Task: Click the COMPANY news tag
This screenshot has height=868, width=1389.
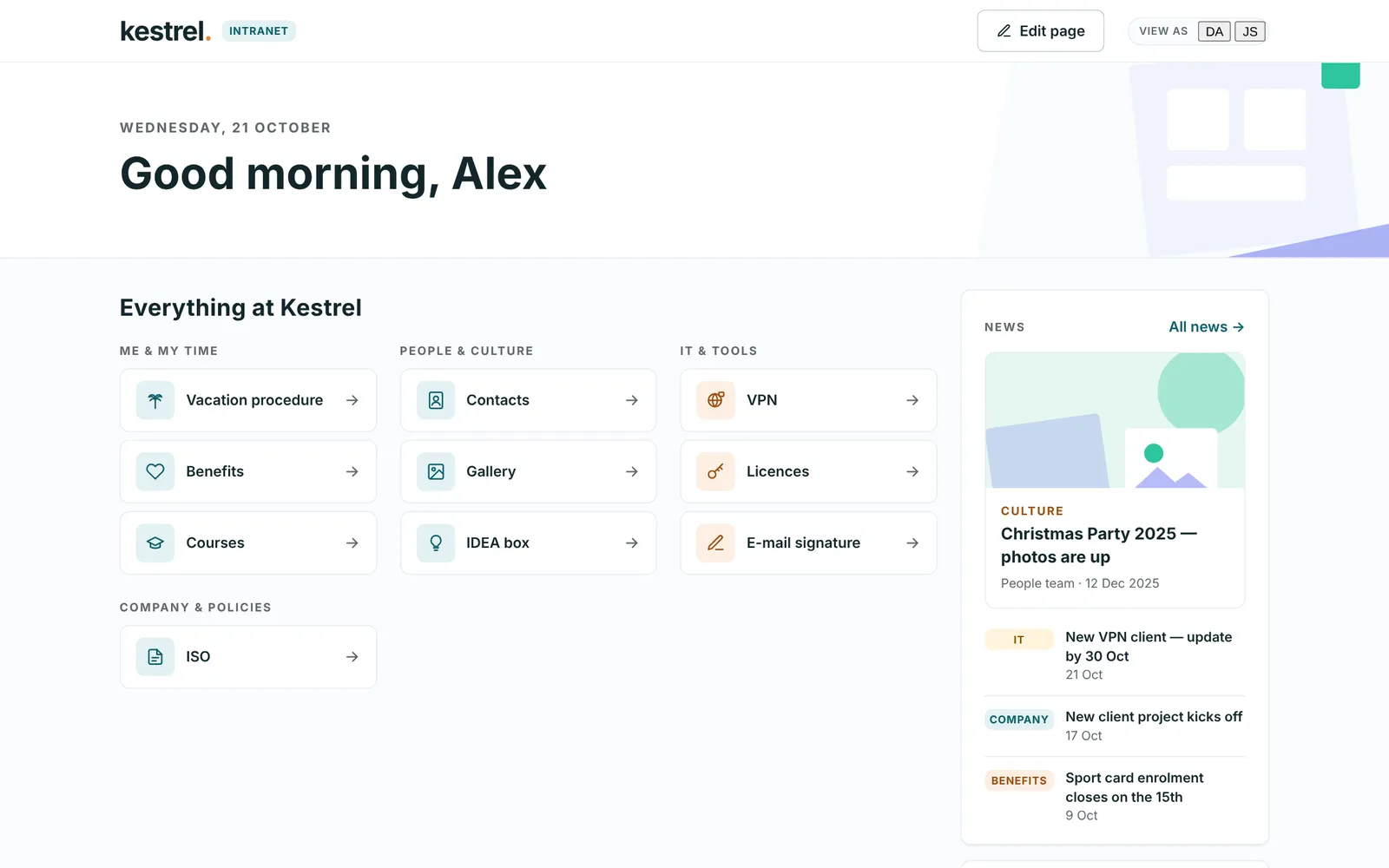Action: click(1019, 720)
